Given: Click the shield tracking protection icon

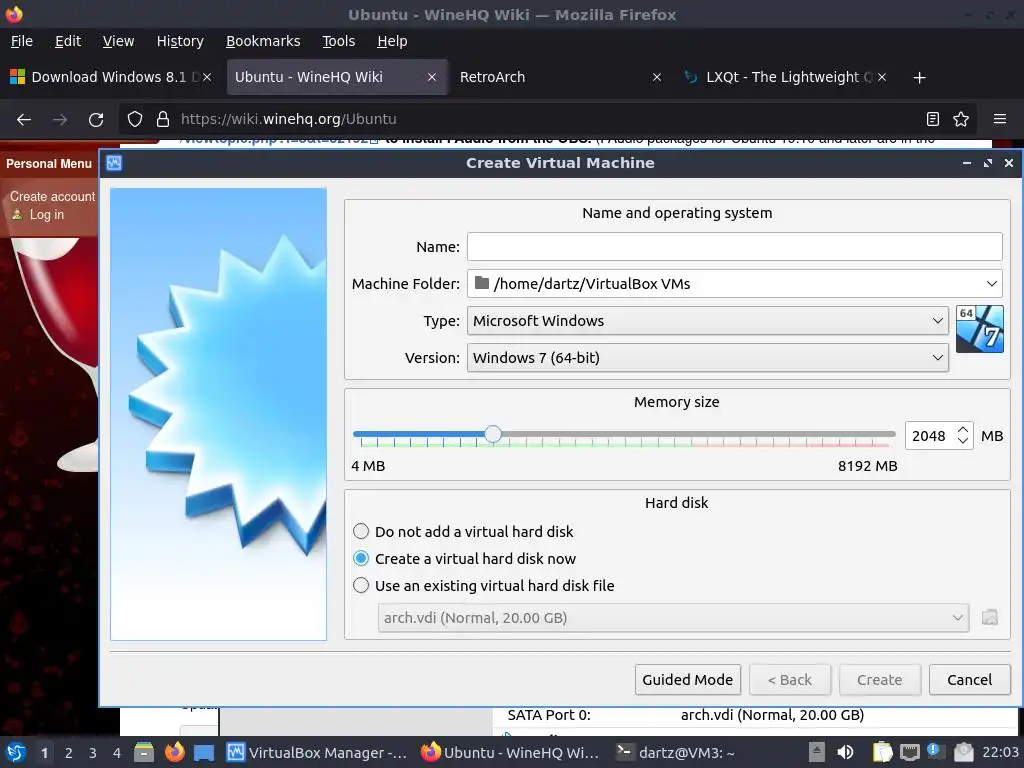Looking at the screenshot, I should pyautogui.click(x=135, y=119).
